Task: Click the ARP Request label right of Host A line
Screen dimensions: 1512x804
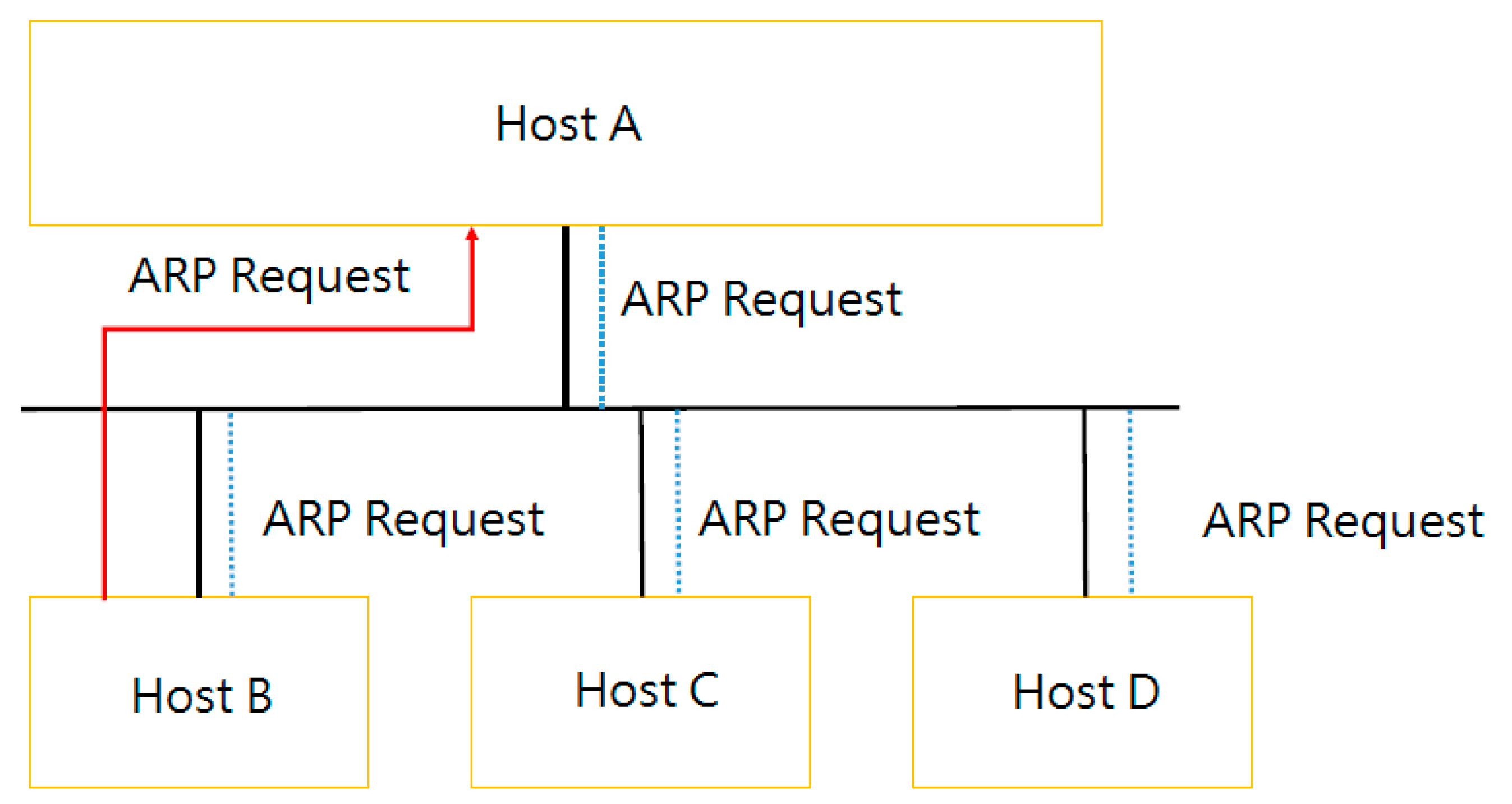Action: [x=761, y=299]
